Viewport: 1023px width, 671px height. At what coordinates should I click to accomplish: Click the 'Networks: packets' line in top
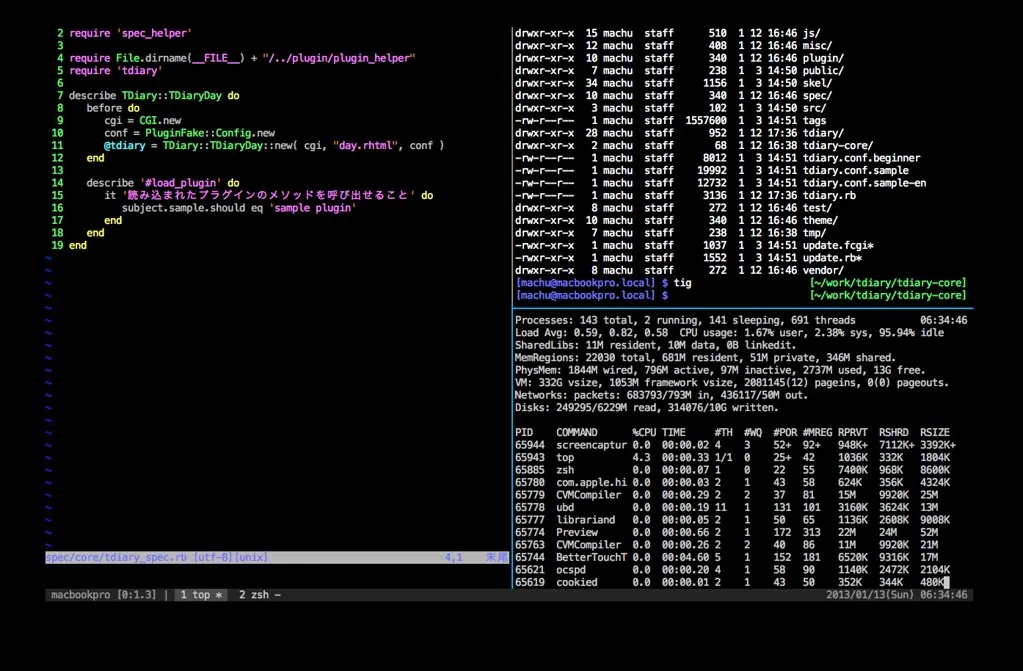click(661, 395)
